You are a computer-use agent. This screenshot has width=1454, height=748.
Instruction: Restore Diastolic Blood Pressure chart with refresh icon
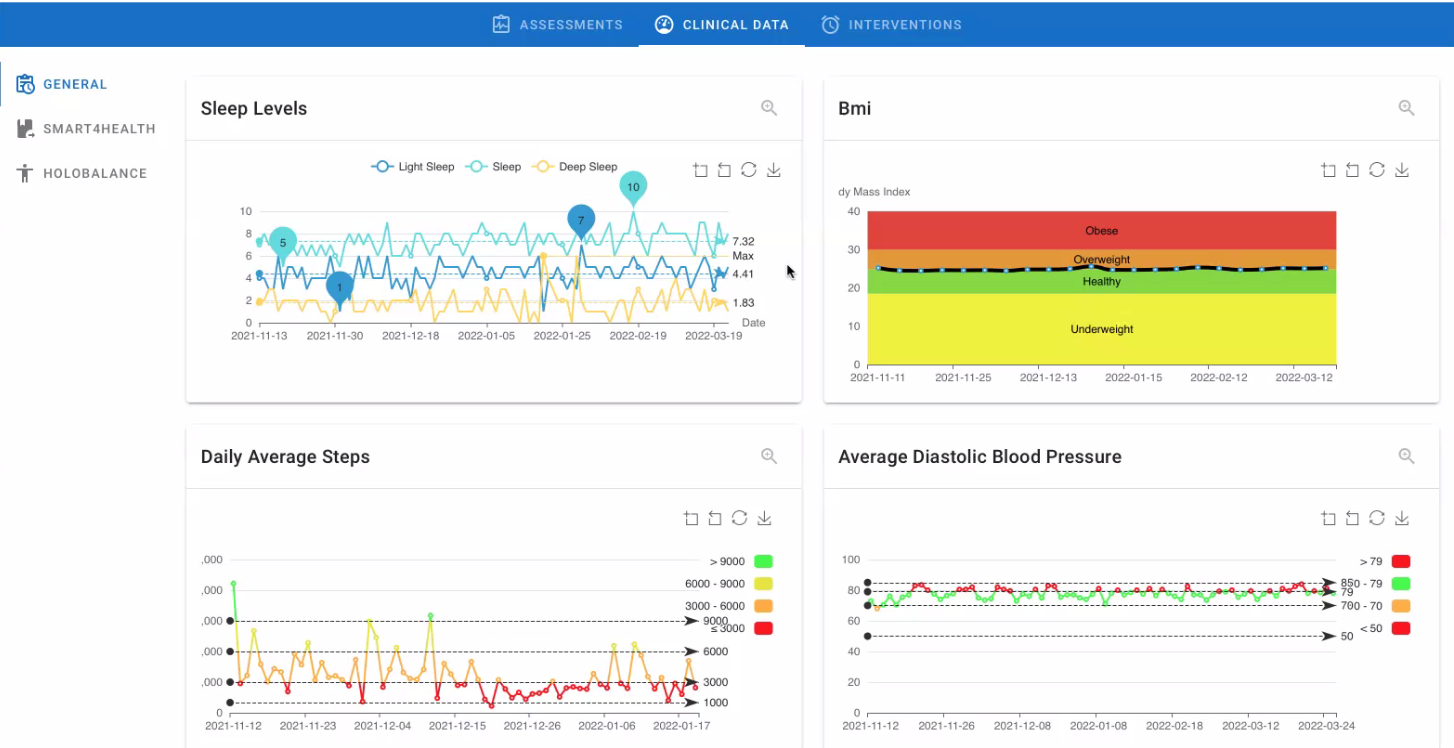[1377, 518]
